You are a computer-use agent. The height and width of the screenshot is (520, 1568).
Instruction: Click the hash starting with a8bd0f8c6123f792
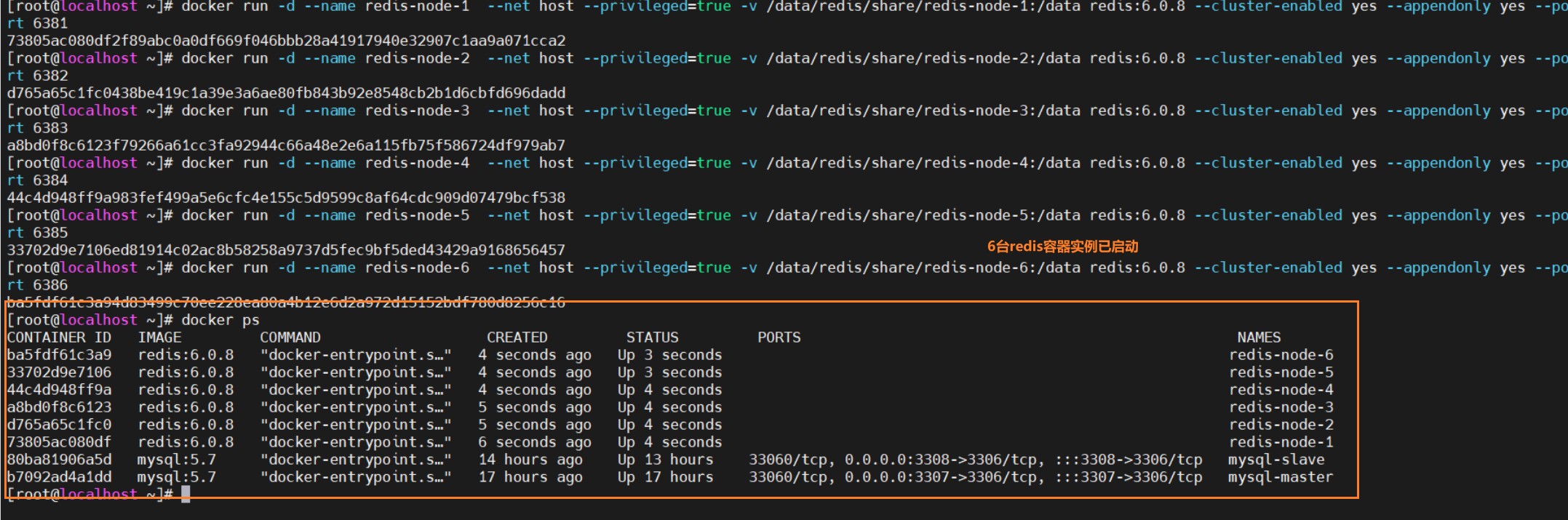pos(286,145)
